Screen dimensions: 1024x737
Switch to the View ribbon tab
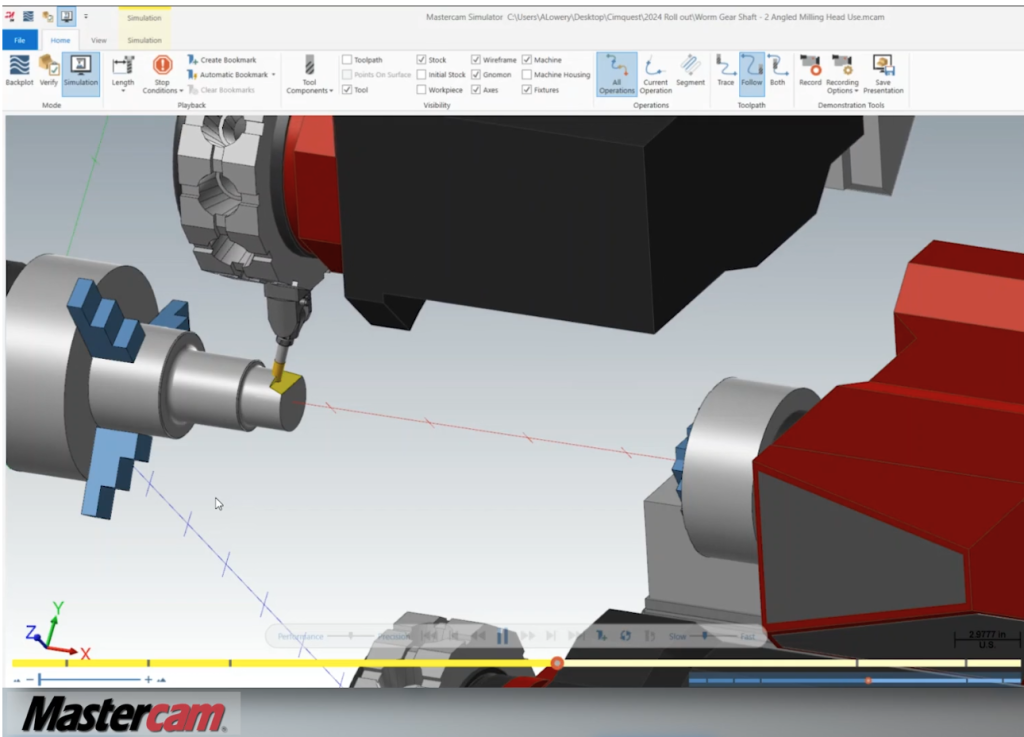(99, 40)
